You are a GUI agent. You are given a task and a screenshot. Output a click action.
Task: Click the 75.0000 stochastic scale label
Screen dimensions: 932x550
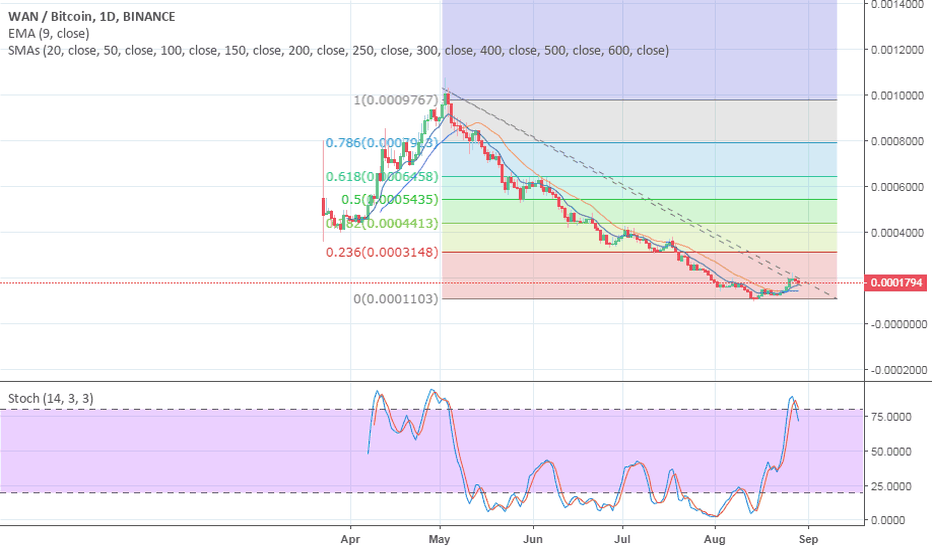tap(891, 417)
